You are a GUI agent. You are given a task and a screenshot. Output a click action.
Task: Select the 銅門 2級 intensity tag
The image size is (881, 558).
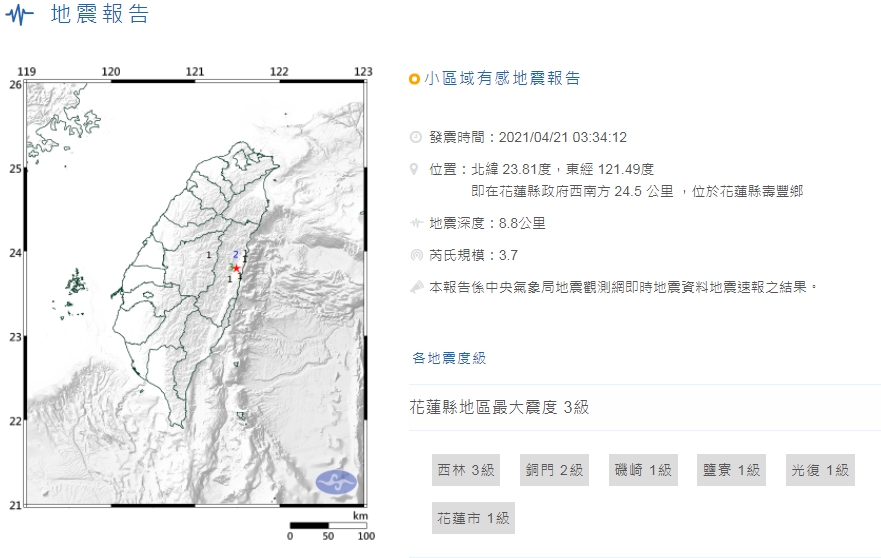pyautogui.click(x=554, y=470)
